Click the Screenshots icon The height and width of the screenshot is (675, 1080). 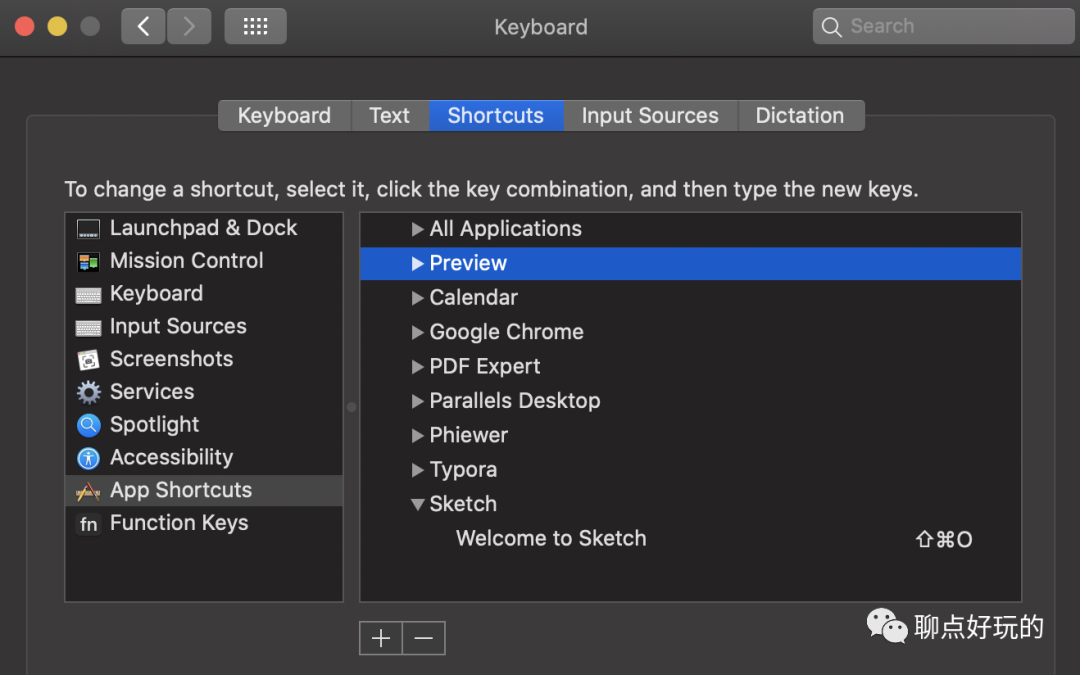tap(88, 360)
